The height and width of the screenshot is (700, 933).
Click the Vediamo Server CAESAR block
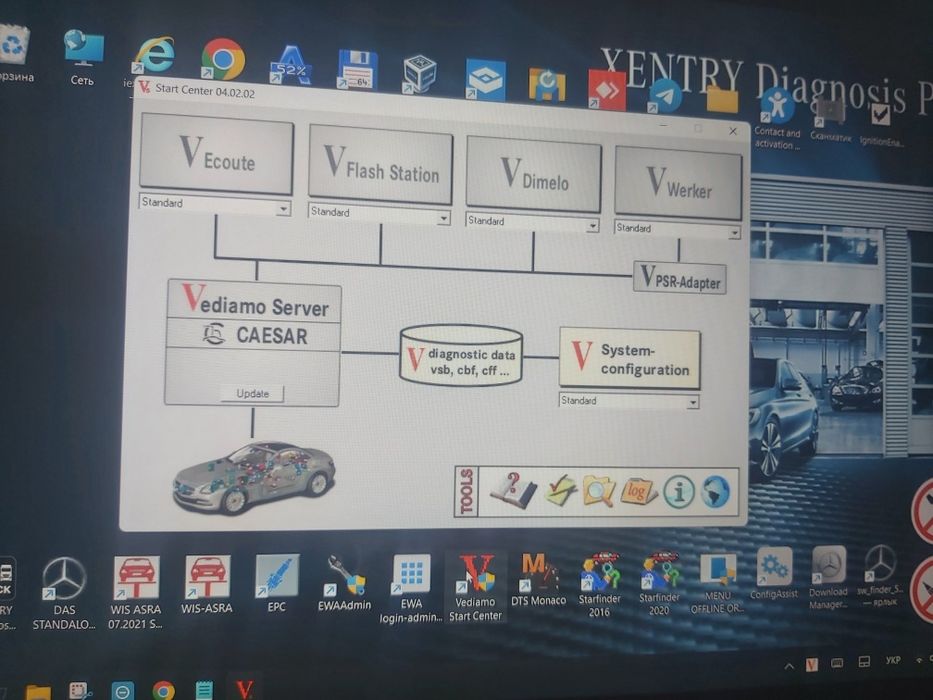click(253, 342)
